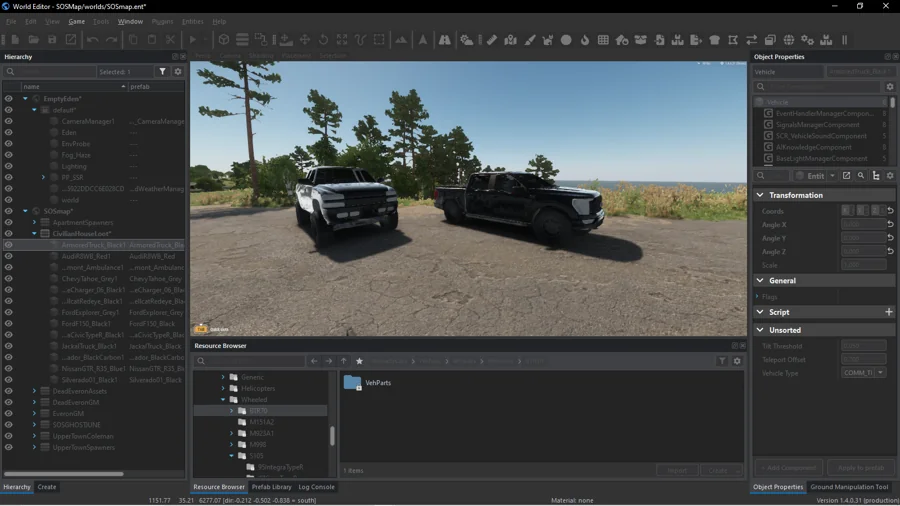Click the Resource Browser back arrow
This screenshot has width=900, height=506.
click(314, 361)
